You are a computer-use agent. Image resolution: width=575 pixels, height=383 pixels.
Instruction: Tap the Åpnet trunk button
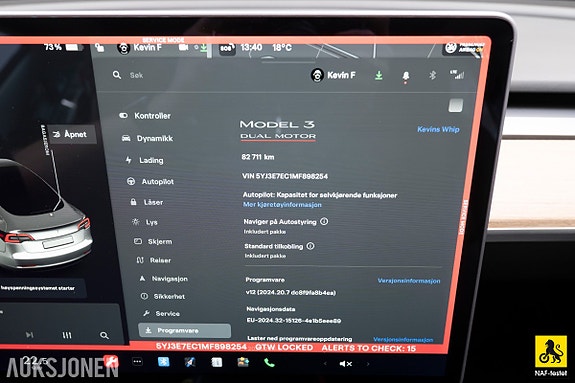click(x=72, y=134)
